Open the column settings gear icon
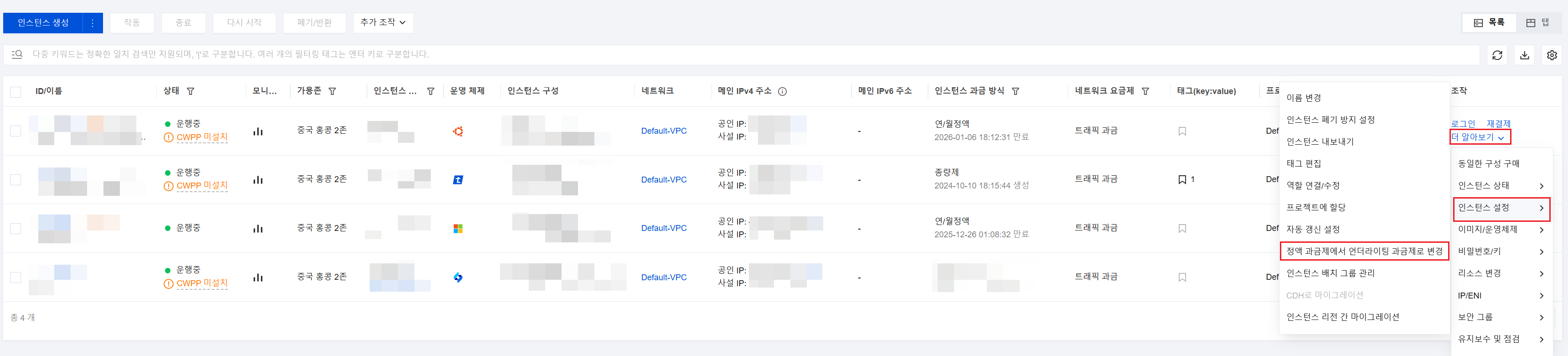 coord(1552,55)
